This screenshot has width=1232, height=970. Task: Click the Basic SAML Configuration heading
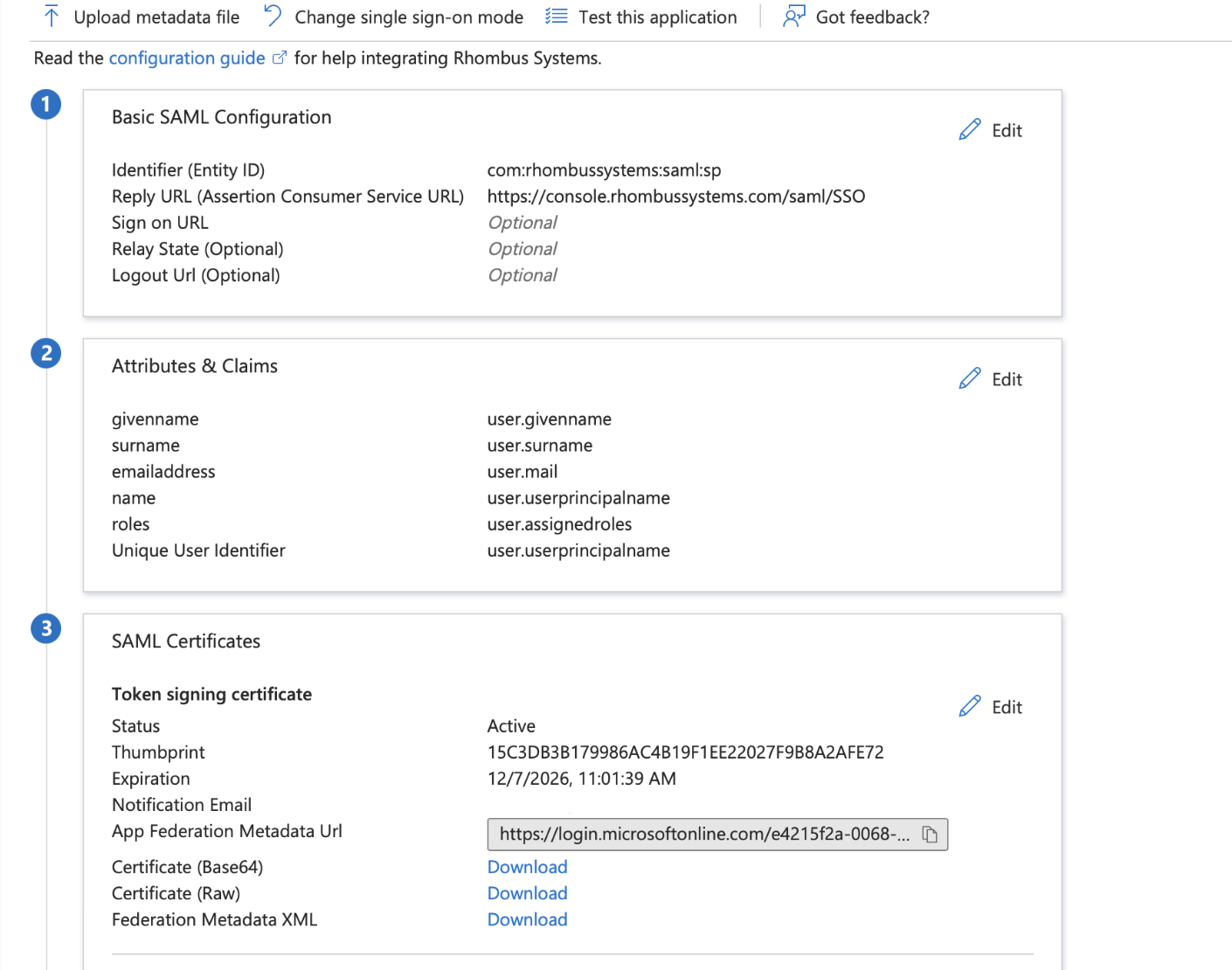point(222,117)
